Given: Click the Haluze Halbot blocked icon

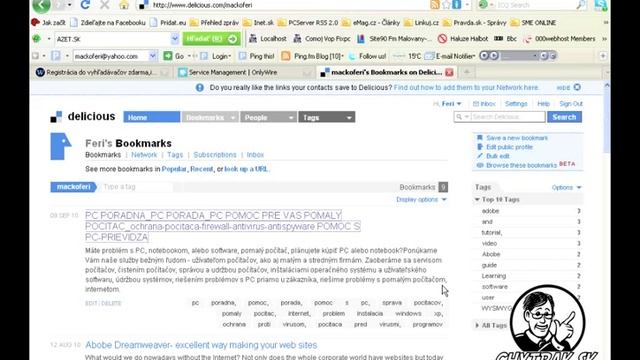Looking at the screenshot, I should point(442,39).
